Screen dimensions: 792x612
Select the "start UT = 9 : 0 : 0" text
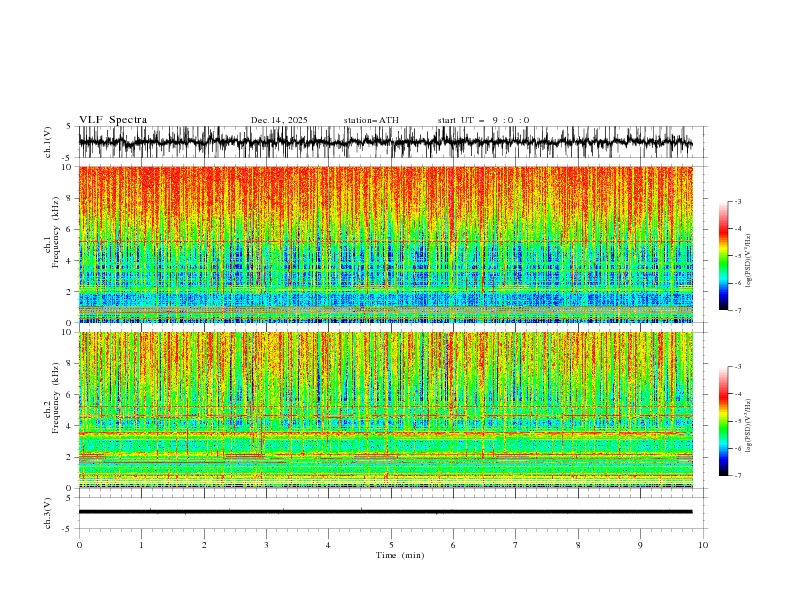pos(483,120)
